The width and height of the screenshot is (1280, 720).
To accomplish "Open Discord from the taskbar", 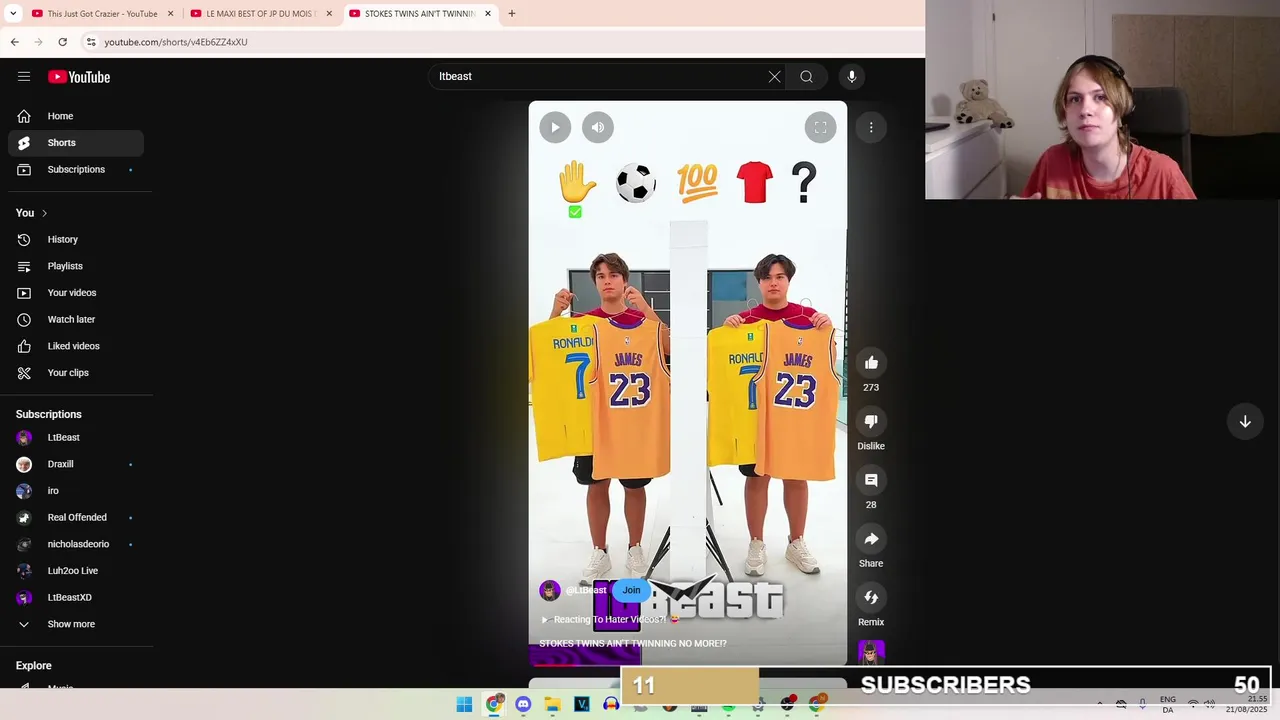I will pyautogui.click(x=523, y=705).
